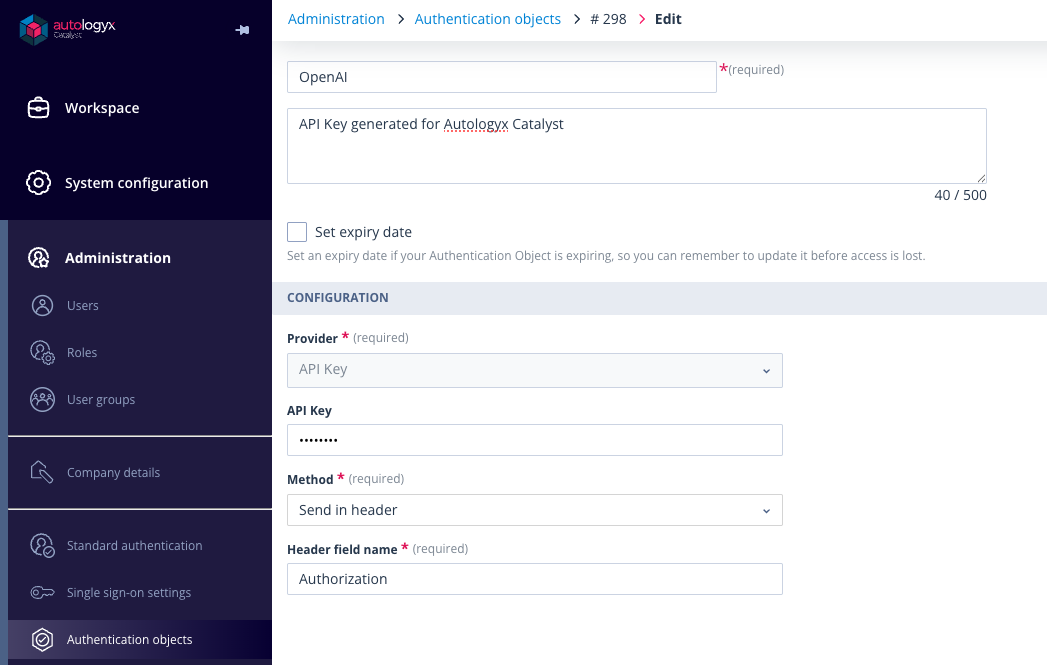Viewport: 1047px width, 665px height.
Task: Click the Edit breadcrumb label
Action: pyautogui.click(x=668, y=19)
